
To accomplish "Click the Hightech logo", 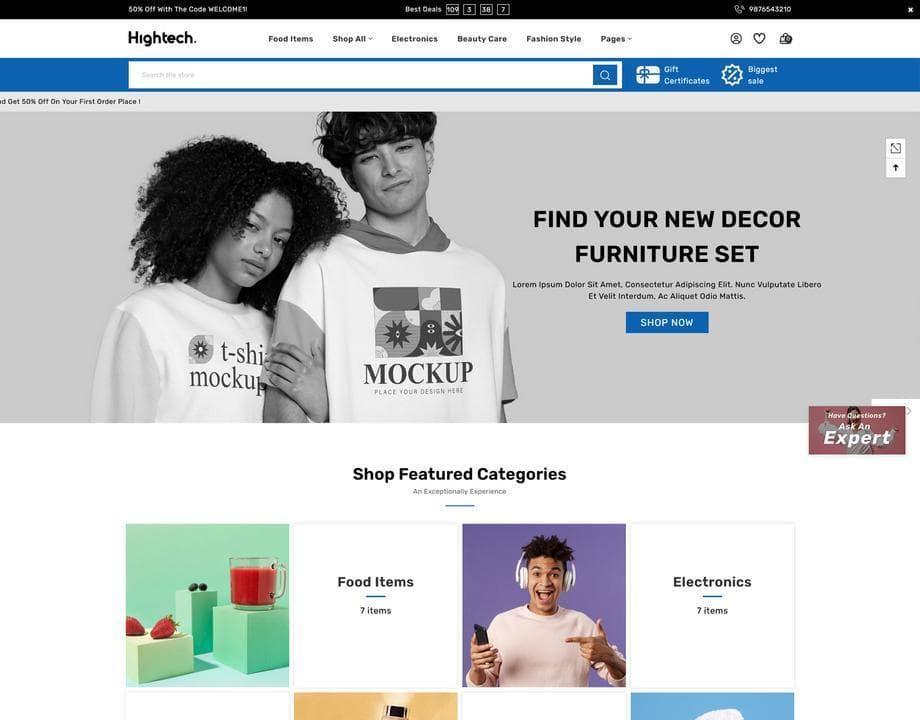I will (162, 38).
